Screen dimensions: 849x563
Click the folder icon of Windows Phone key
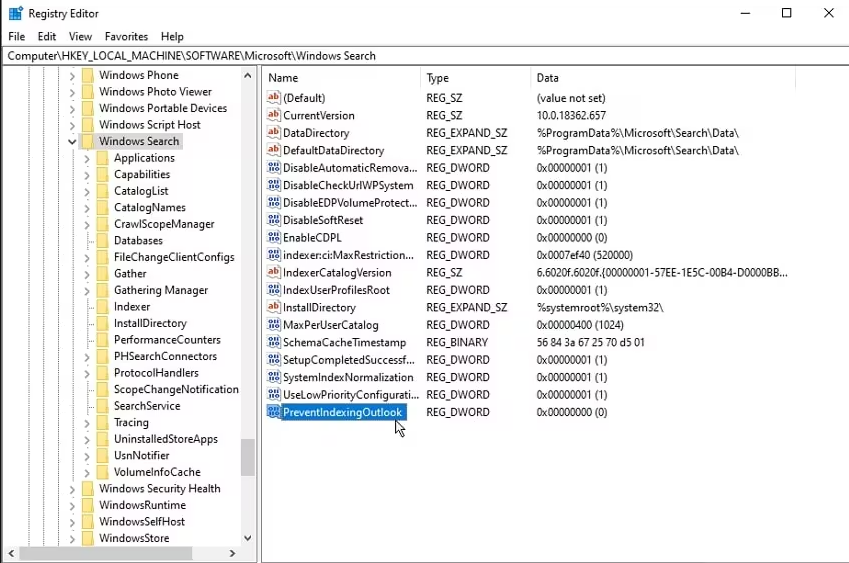tap(87, 75)
